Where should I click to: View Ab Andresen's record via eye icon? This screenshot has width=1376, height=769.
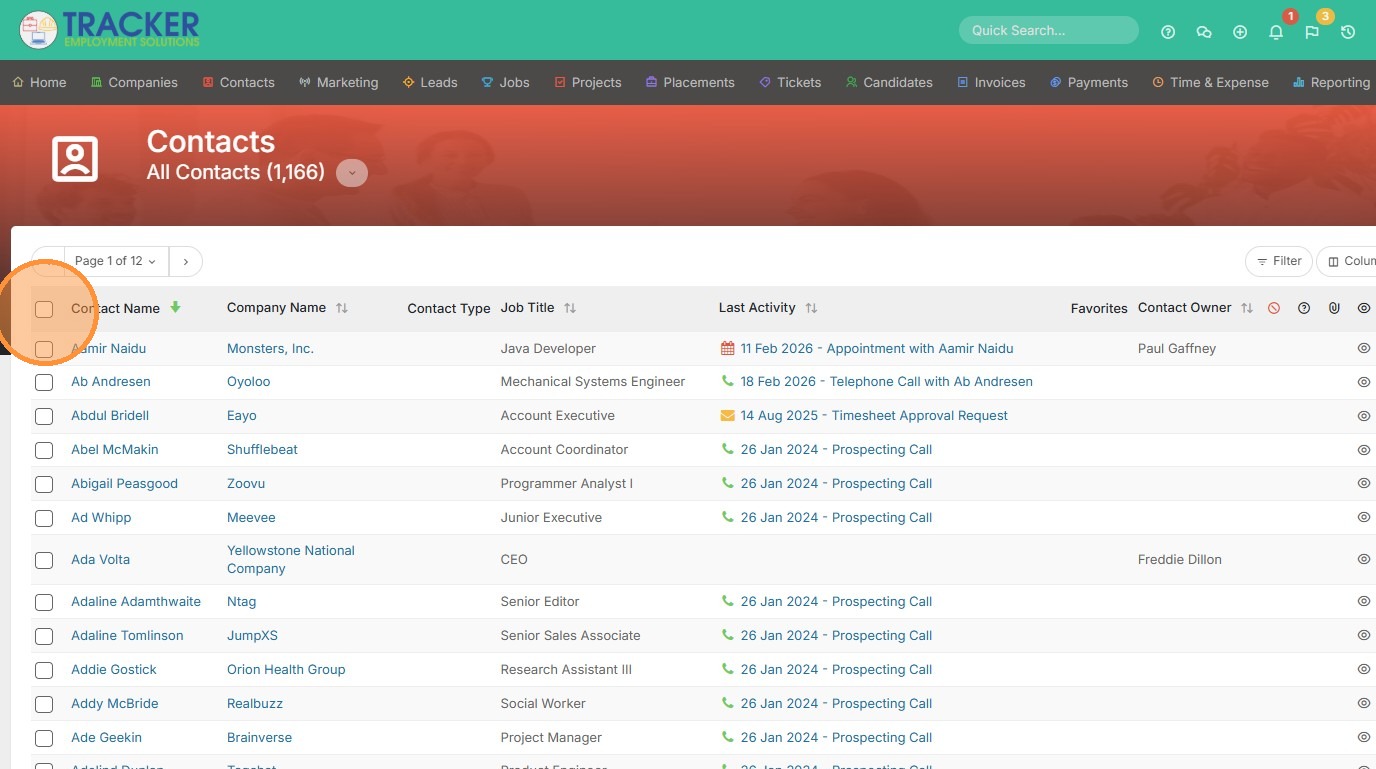[x=1364, y=382]
